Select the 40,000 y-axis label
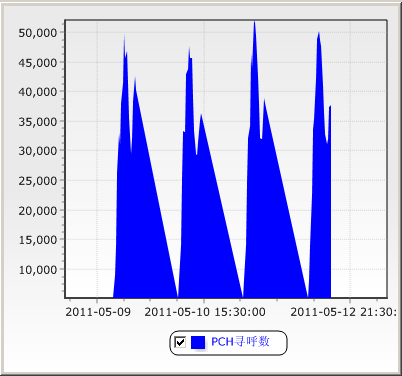402x376 pixels. (x=38, y=92)
